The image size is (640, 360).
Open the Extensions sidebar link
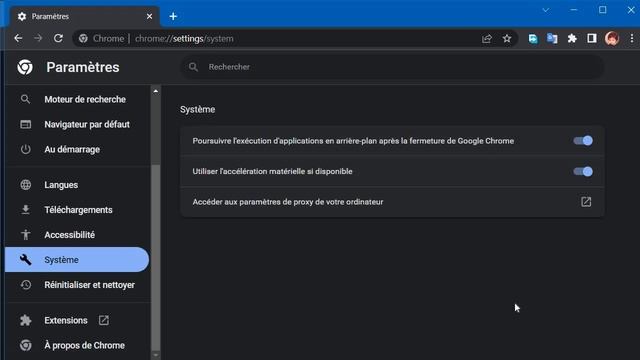click(78, 320)
